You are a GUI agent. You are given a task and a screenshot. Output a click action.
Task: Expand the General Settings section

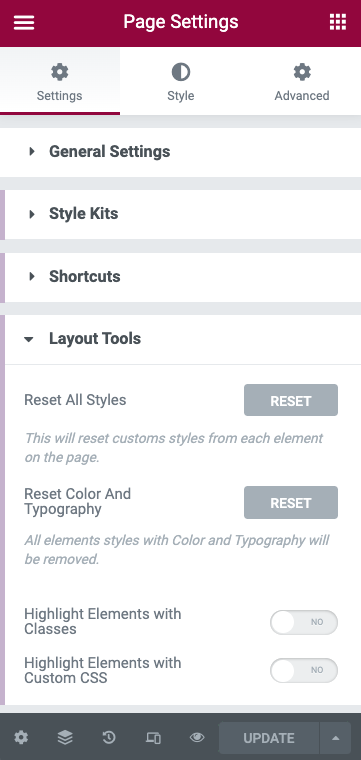(181, 152)
